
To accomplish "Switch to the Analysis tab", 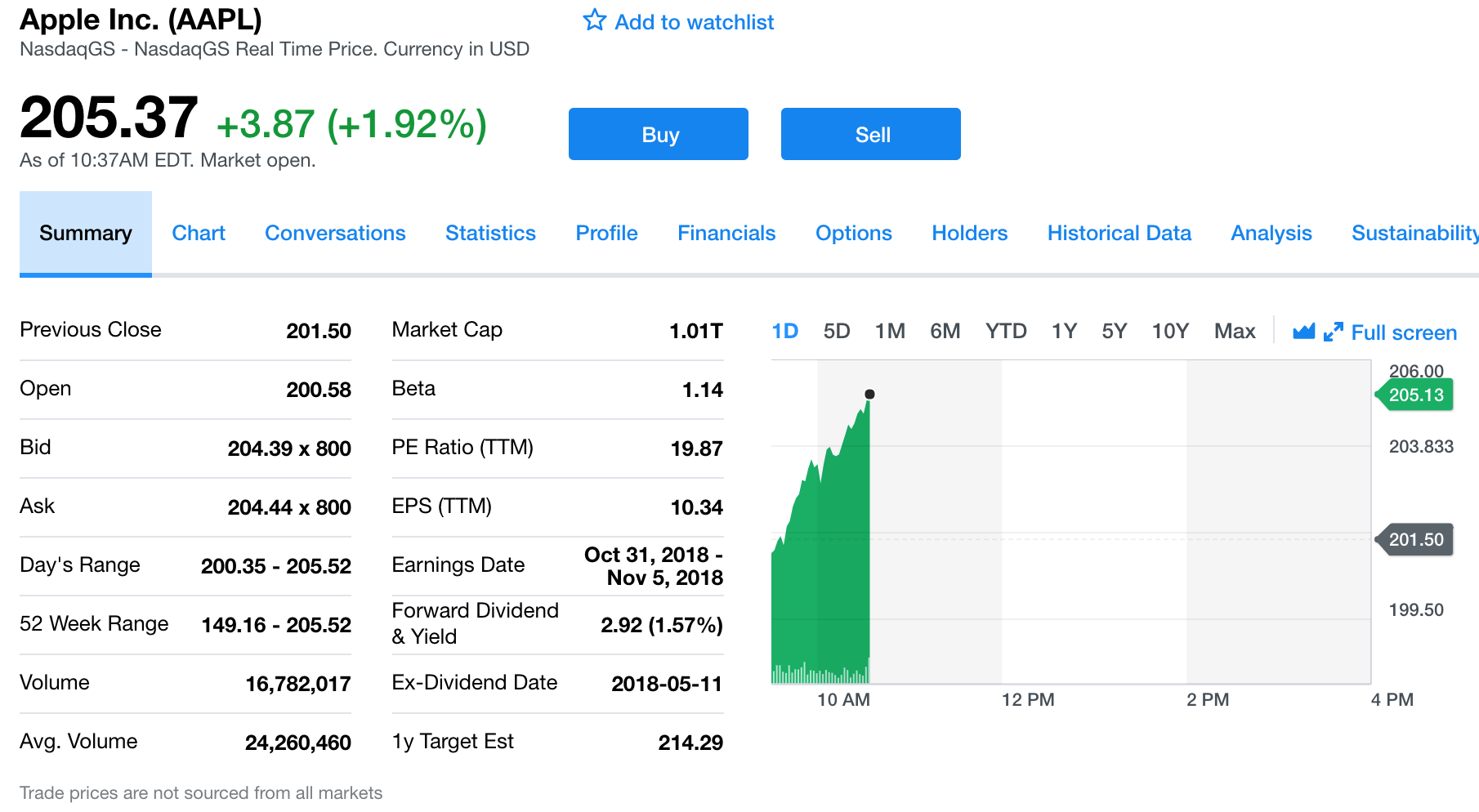I will pyautogui.click(x=1271, y=234).
